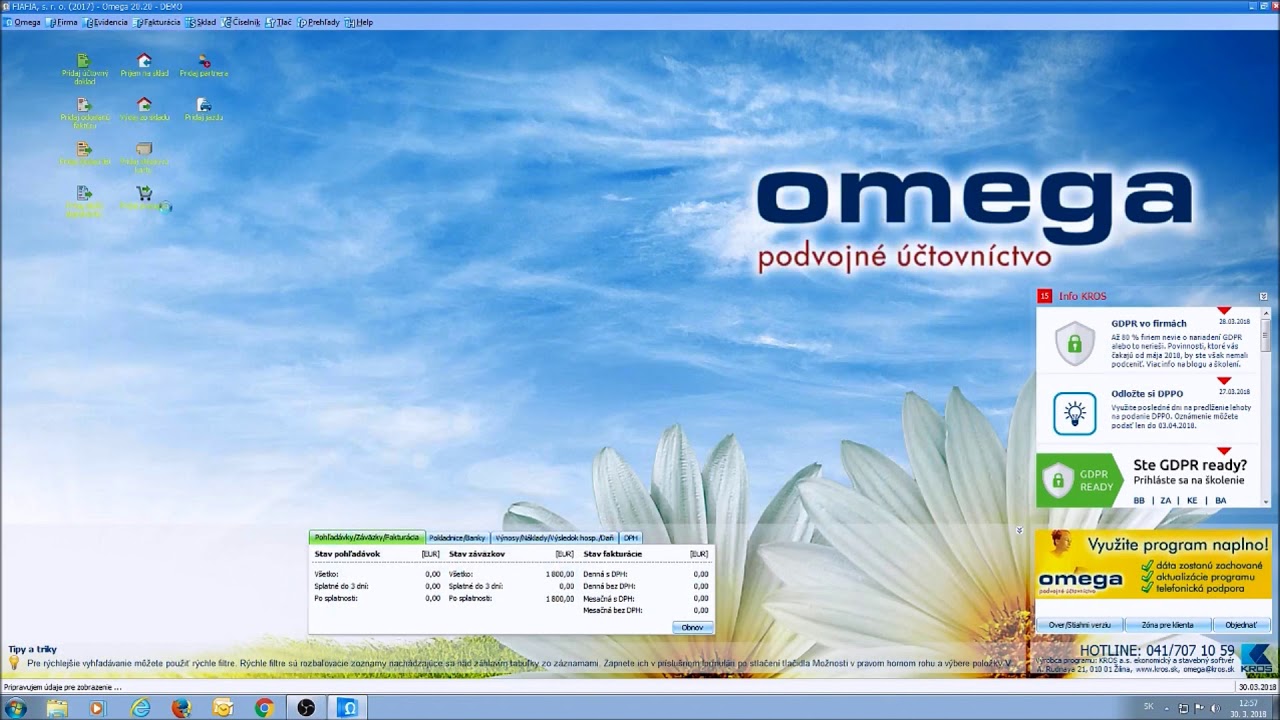
Task: Click KROS logo in bottom right corner
Action: (1256, 660)
